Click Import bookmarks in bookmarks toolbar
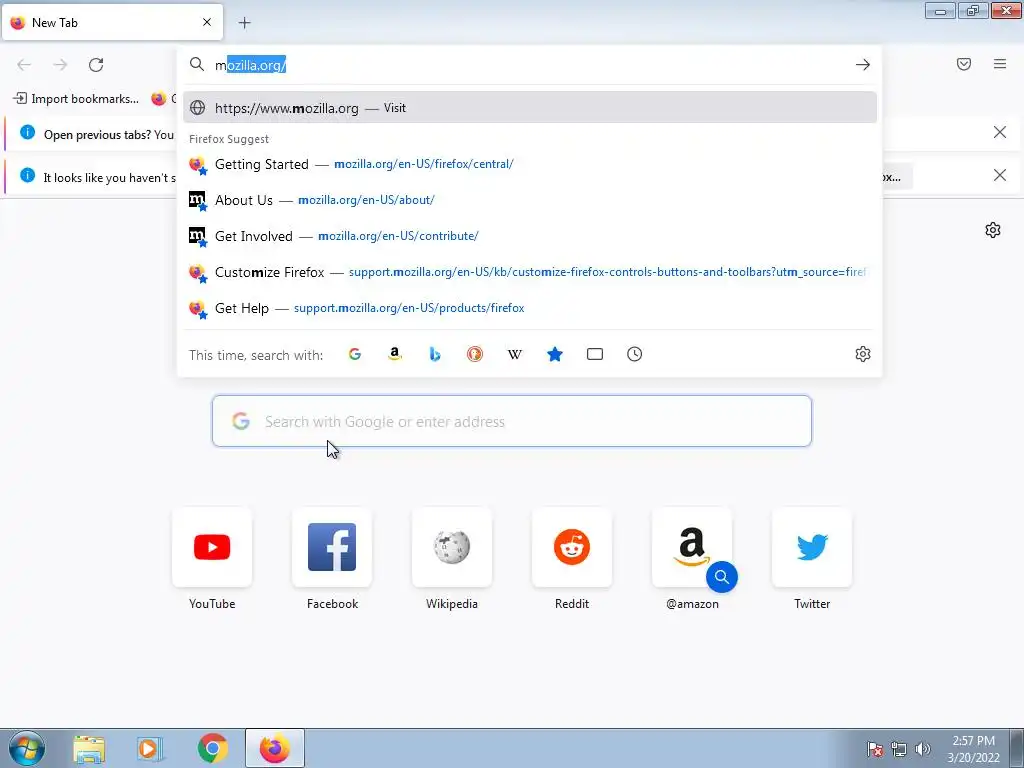 pos(76,99)
